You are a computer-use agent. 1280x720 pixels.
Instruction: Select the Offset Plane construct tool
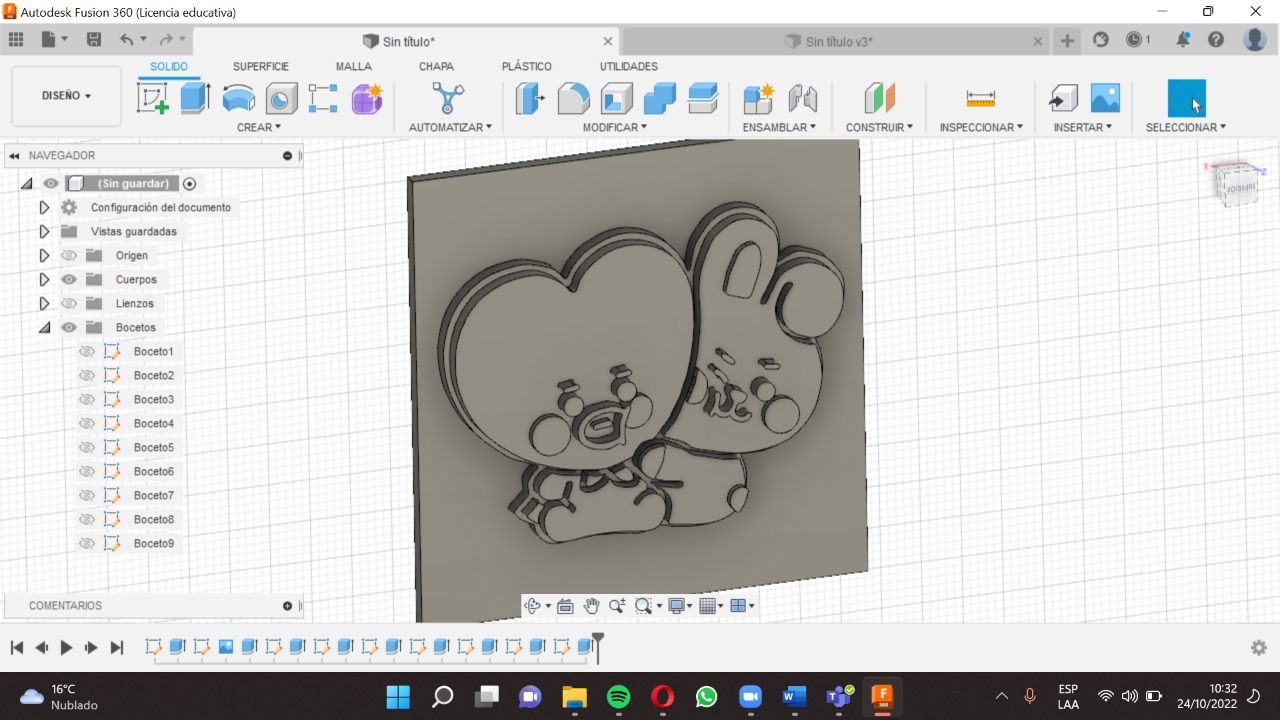(879, 98)
